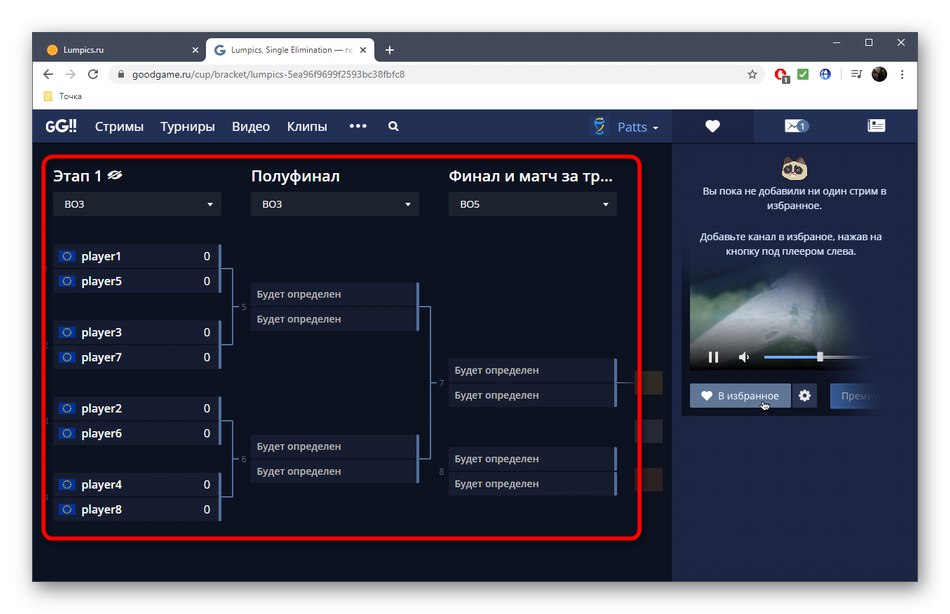Select player1 in the bracket
This screenshot has width=950, height=614.
tap(136, 256)
